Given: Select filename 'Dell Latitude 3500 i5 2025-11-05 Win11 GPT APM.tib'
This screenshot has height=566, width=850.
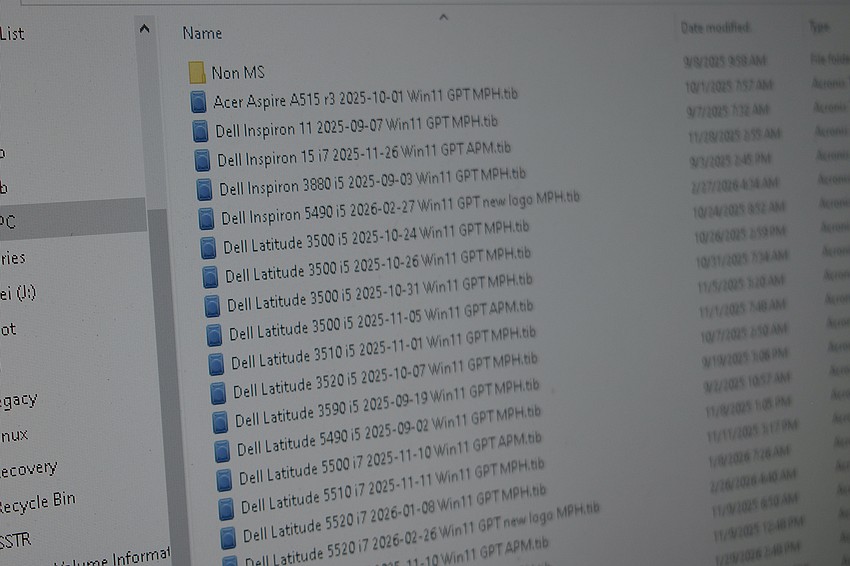Looking at the screenshot, I should (x=381, y=320).
